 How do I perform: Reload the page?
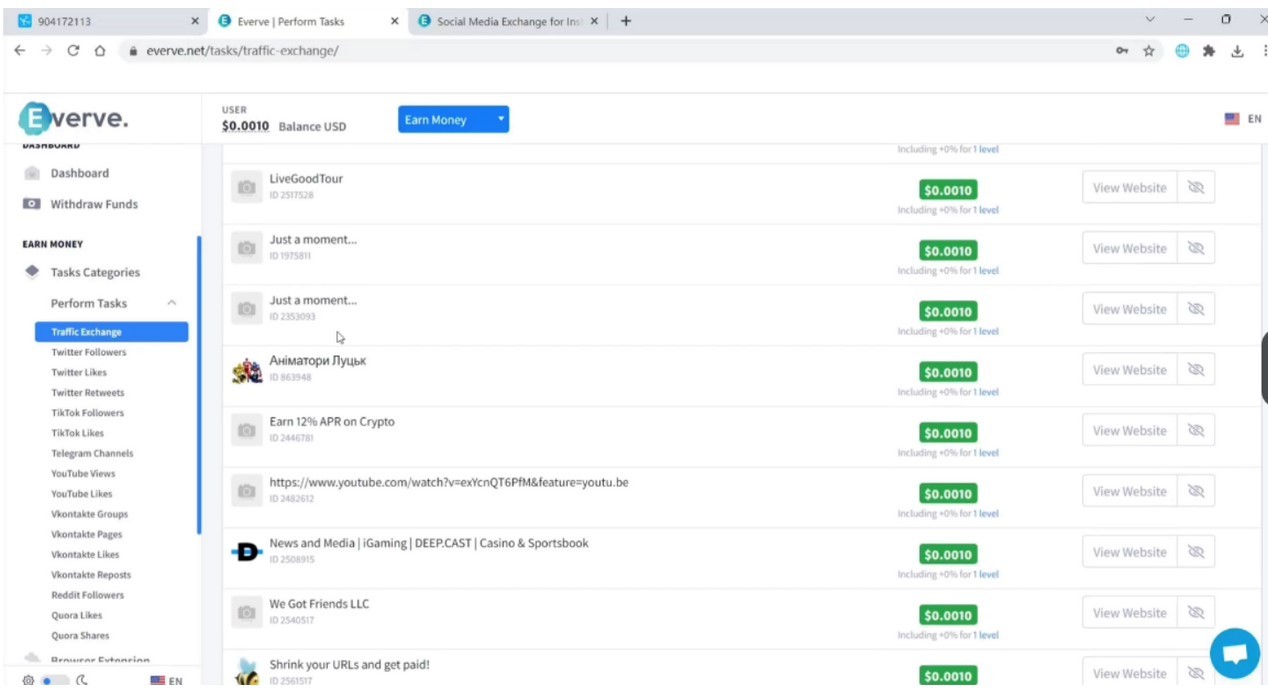[73, 51]
